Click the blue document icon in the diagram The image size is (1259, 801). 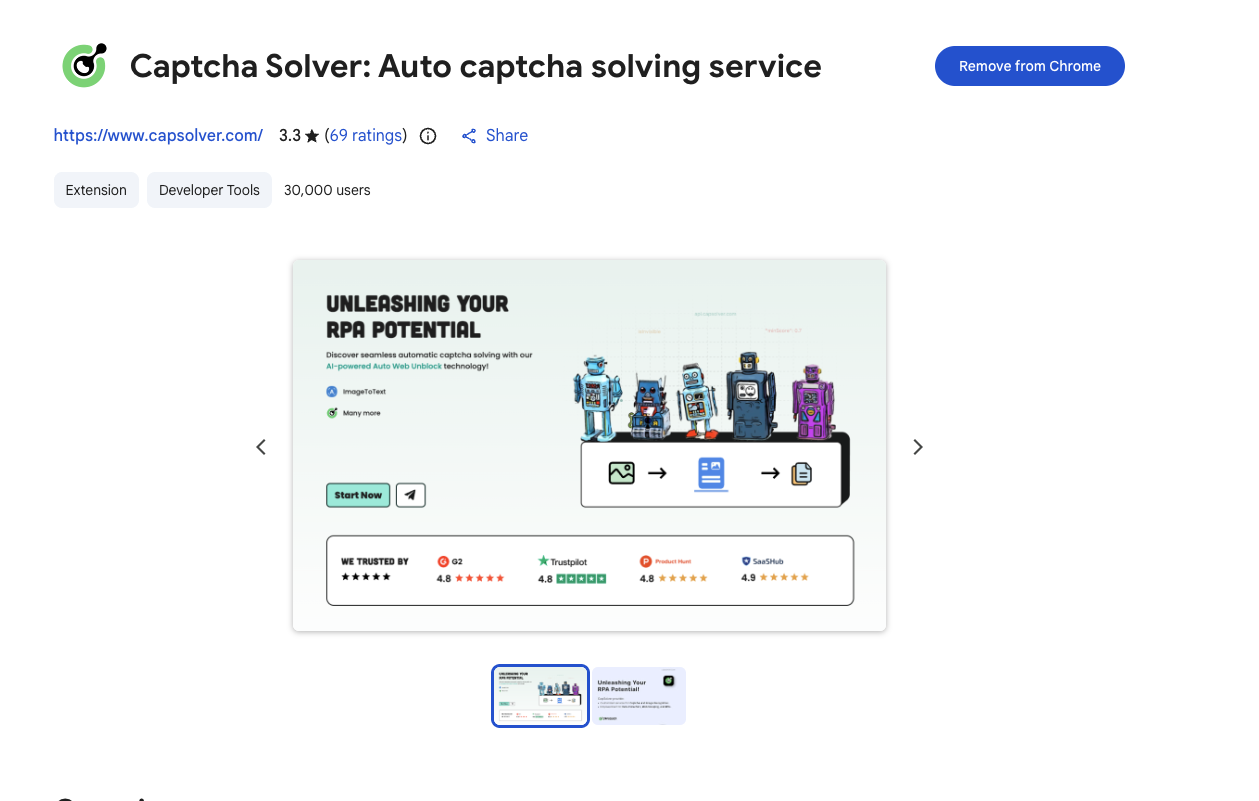[x=711, y=473]
